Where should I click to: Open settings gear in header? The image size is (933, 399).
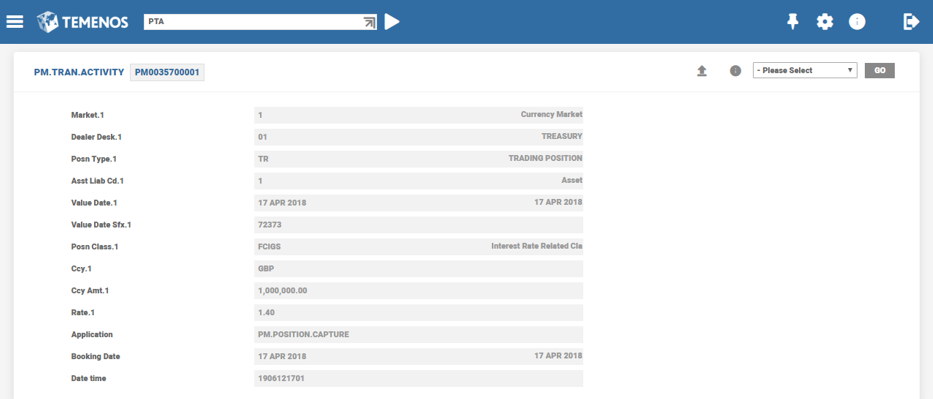[x=825, y=22]
